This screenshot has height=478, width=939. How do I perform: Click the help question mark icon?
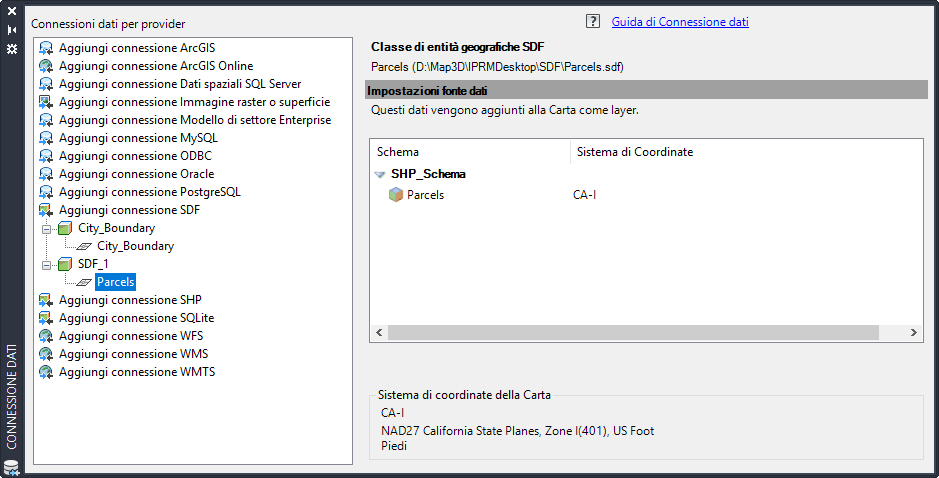coord(592,21)
